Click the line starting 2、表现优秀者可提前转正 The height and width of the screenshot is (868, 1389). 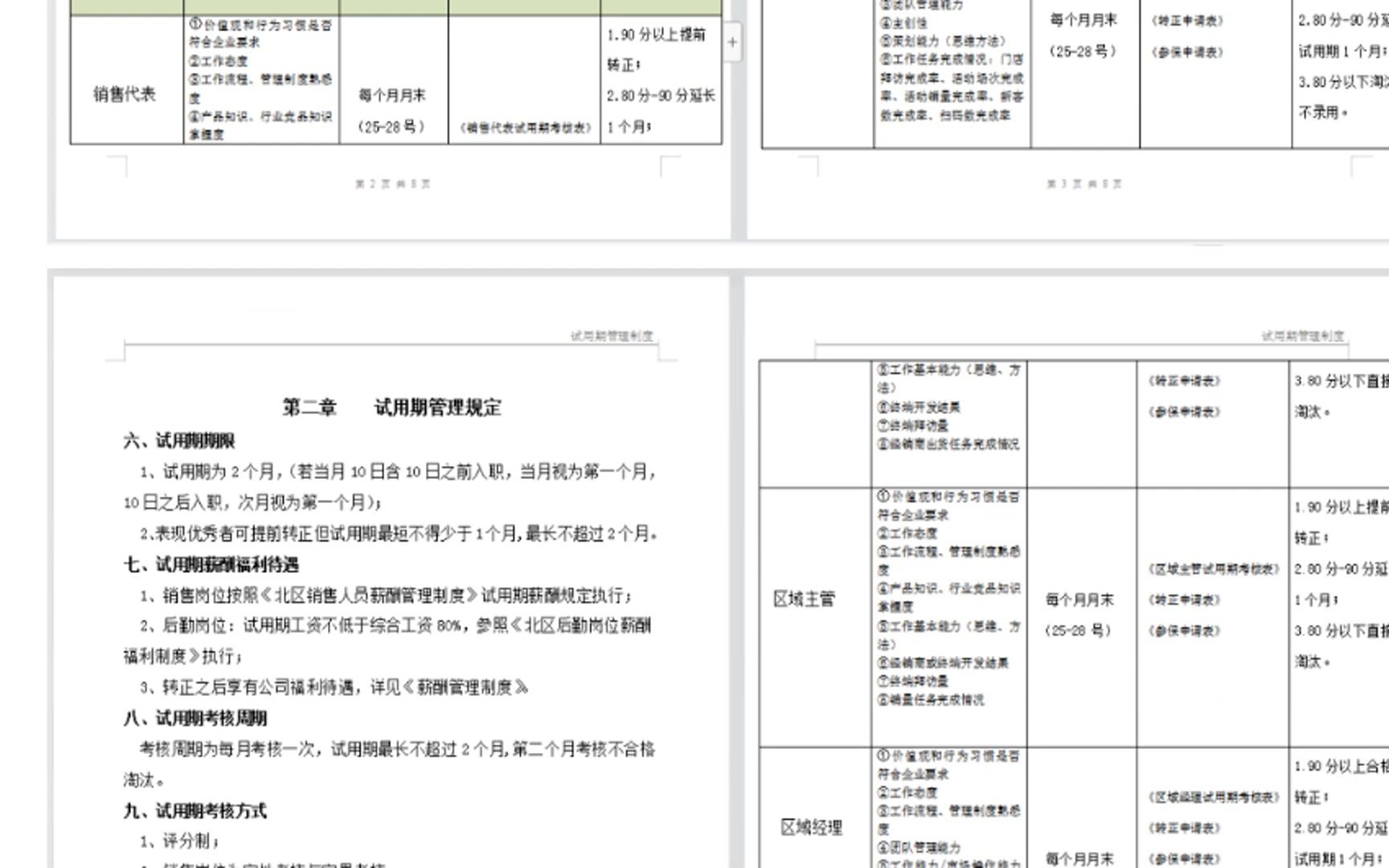(x=399, y=534)
